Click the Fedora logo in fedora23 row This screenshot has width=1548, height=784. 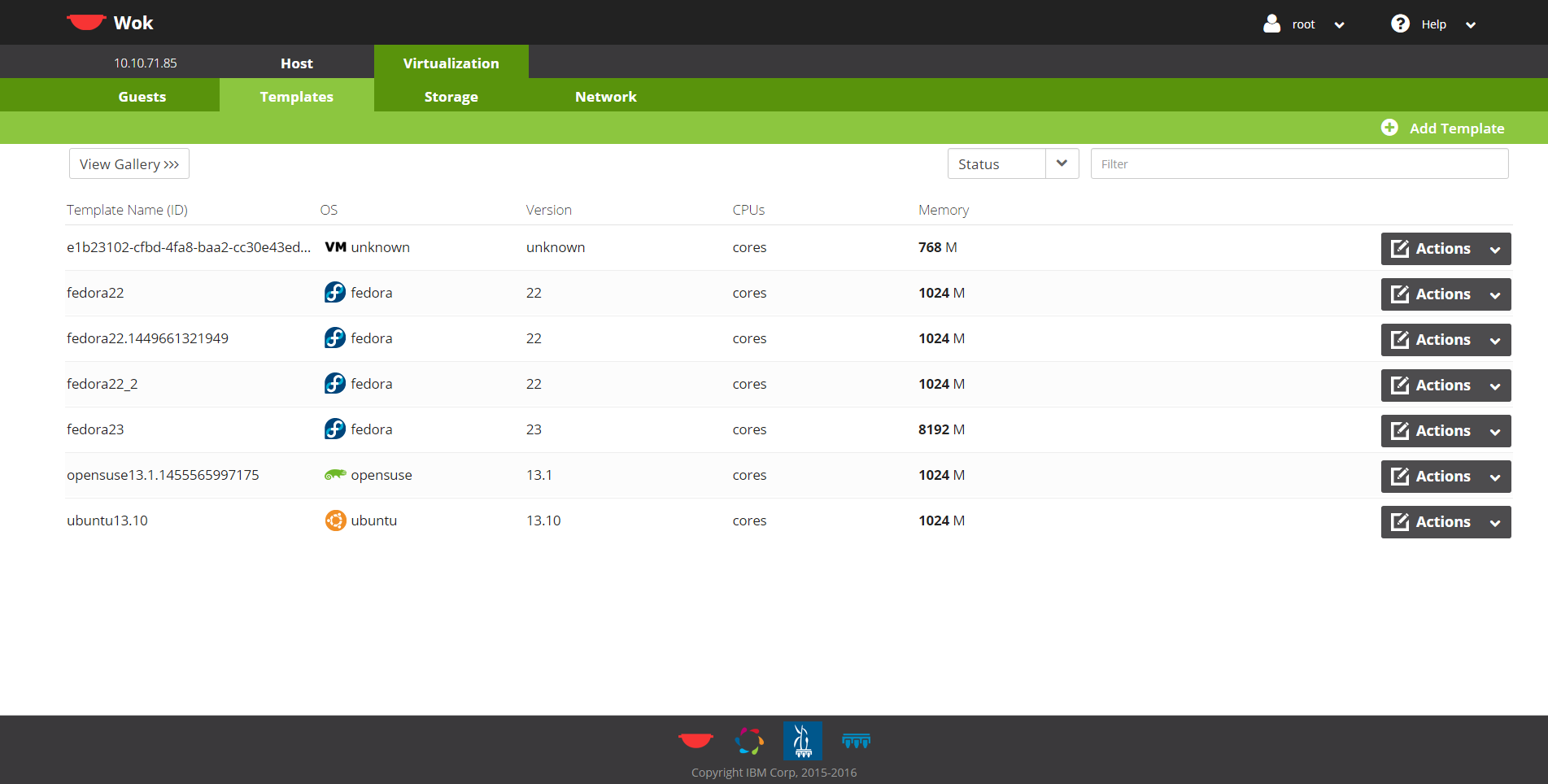tap(335, 429)
